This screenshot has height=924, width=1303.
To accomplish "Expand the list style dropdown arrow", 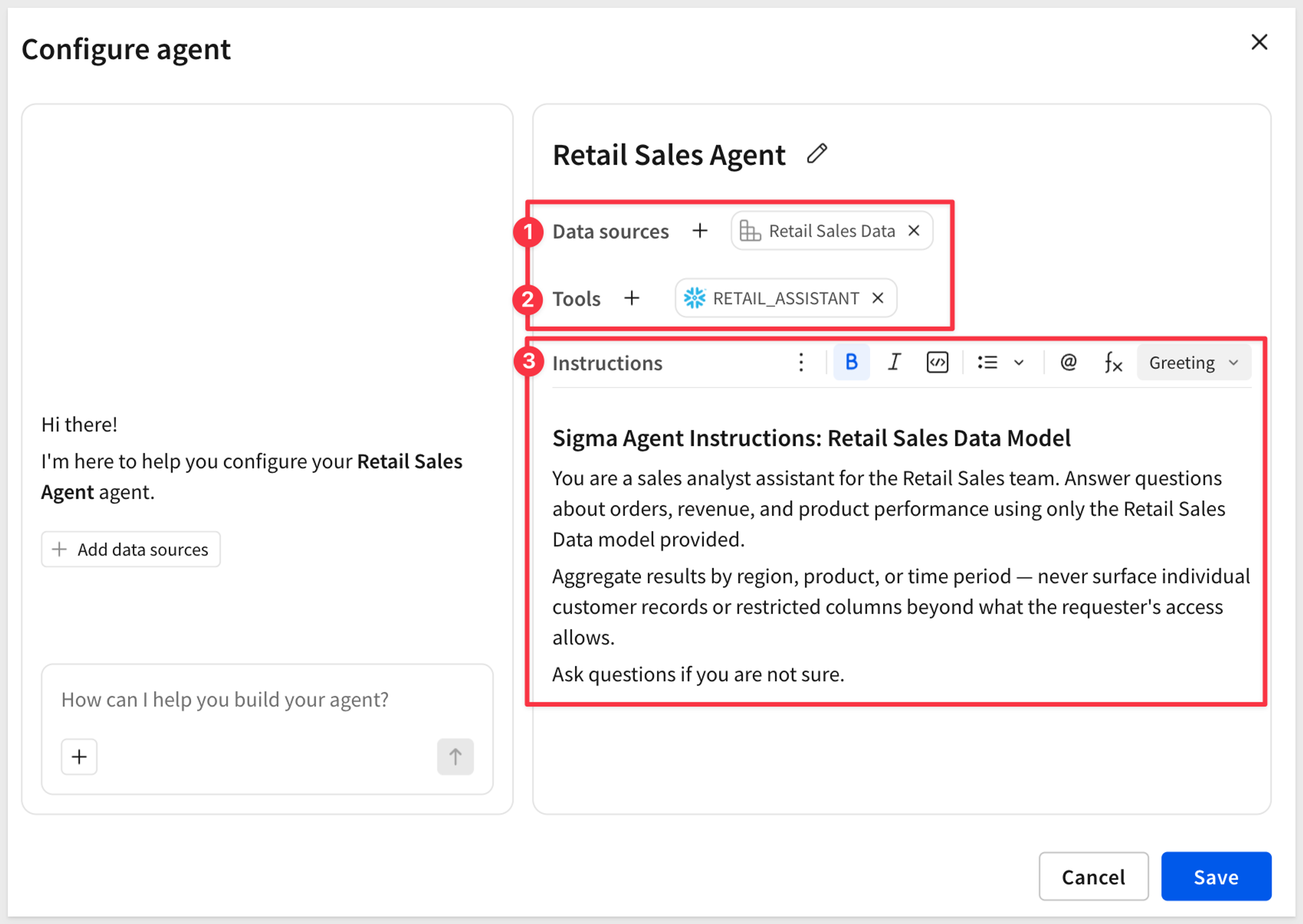I will pyautogui.click(x=1019, y=362).
